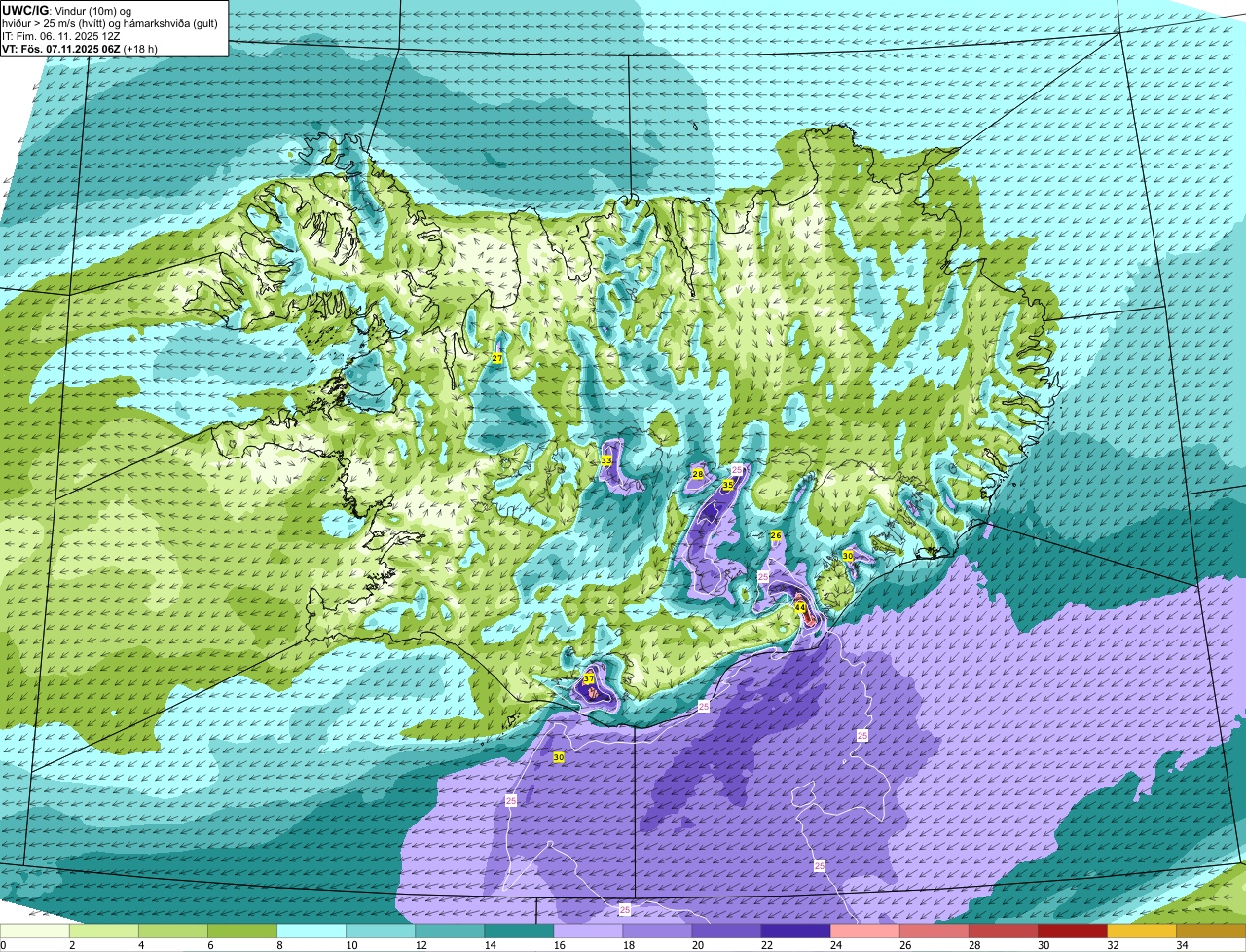The width and height of the screenshot is (1246, 952).
Task: Click the yellow gust label 26
Action: click(x=776, y=536)
